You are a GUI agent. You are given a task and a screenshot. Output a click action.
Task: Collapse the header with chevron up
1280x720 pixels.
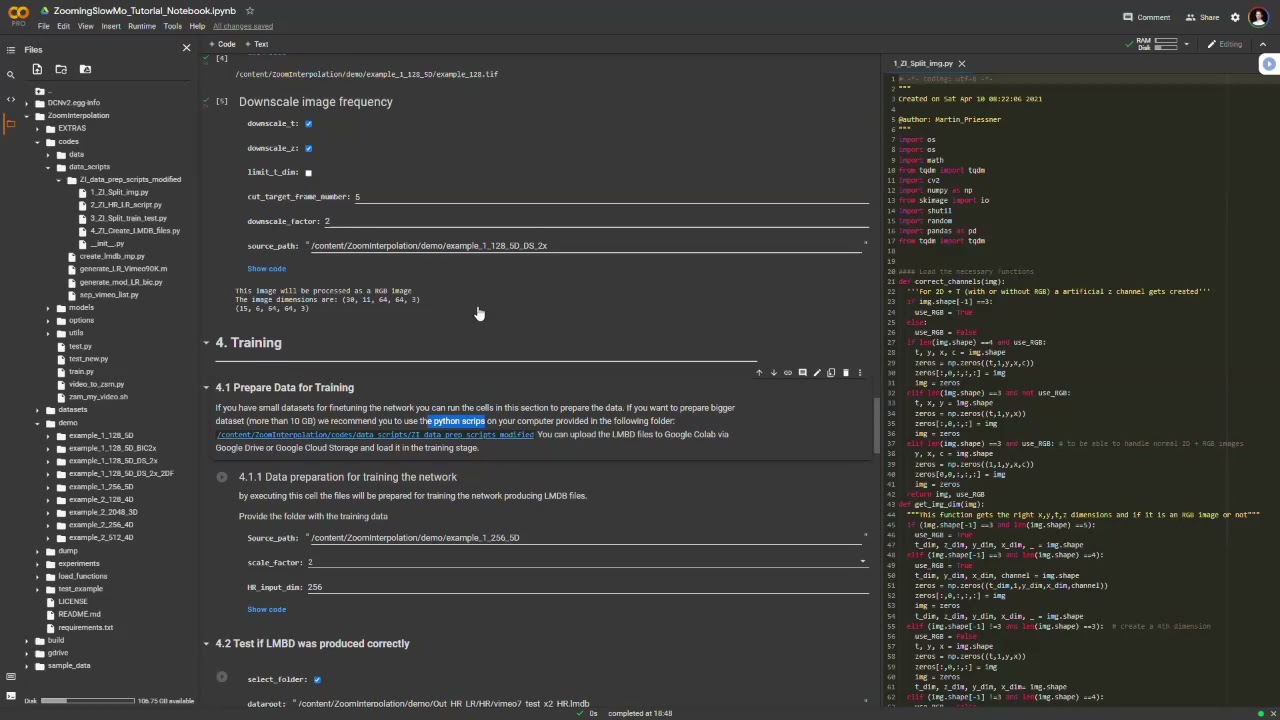(x=1263, y=44)
